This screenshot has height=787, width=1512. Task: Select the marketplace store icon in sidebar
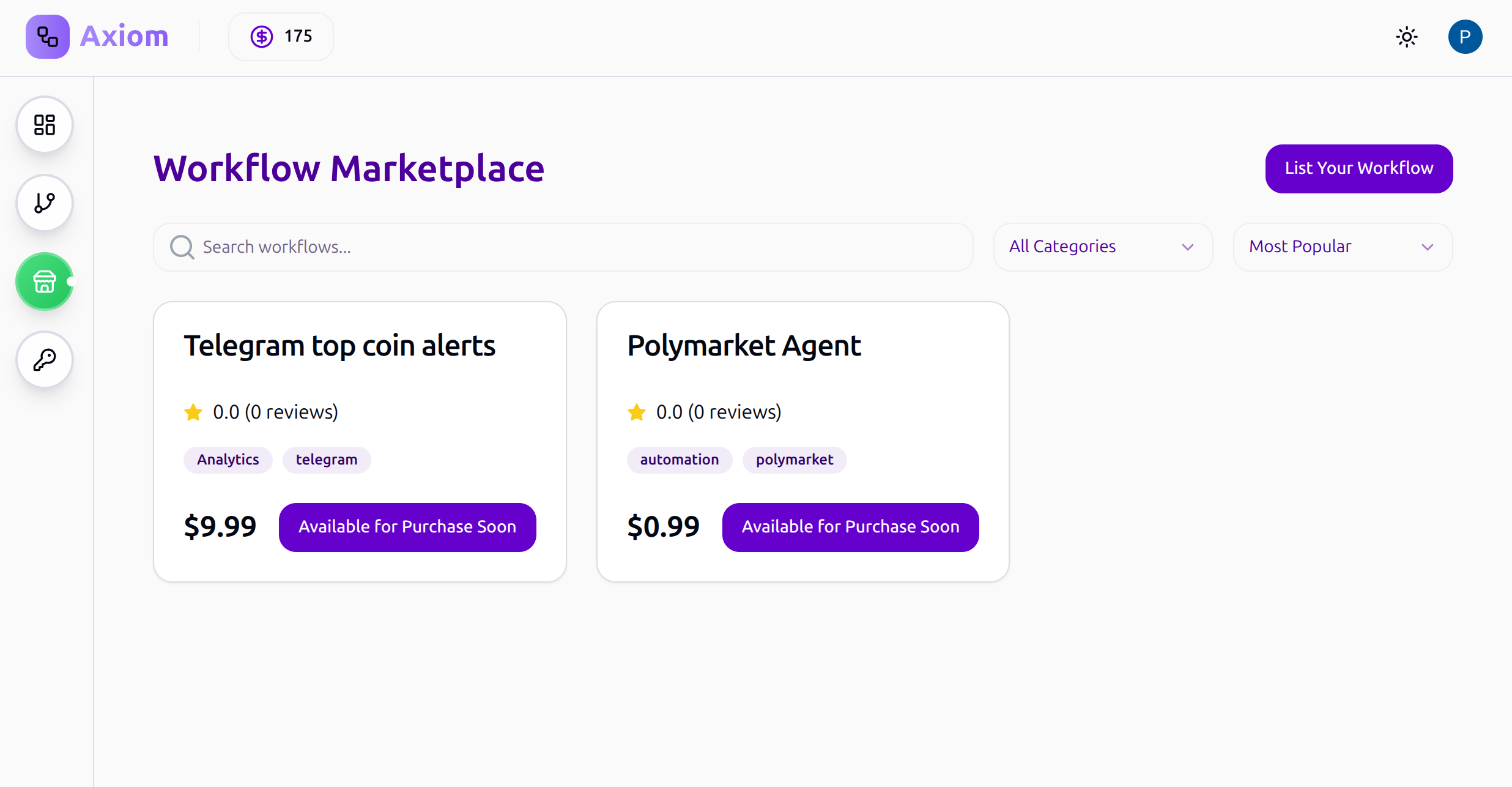point(45,282)
